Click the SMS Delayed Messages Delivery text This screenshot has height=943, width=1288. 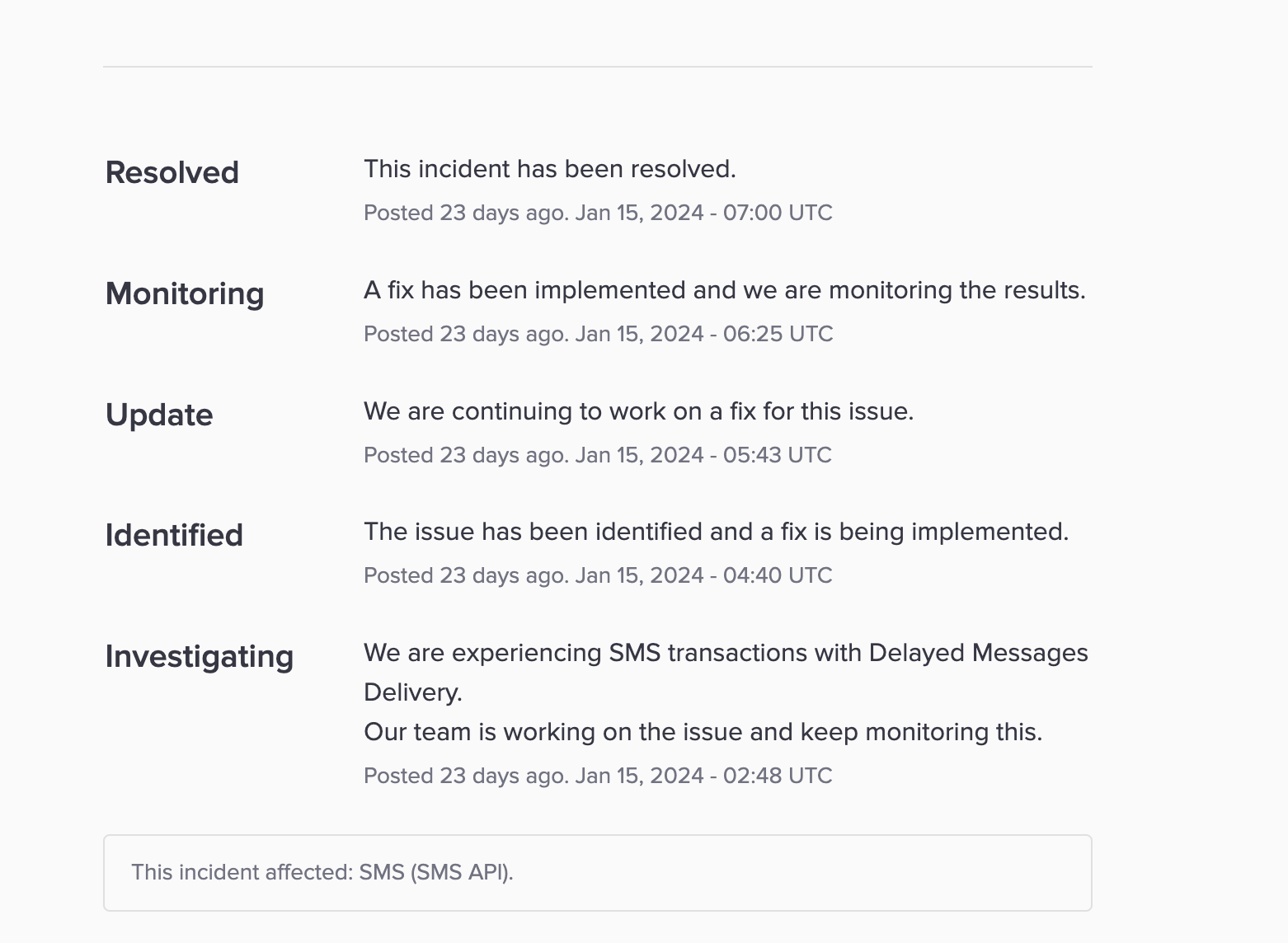coord(726,673)
